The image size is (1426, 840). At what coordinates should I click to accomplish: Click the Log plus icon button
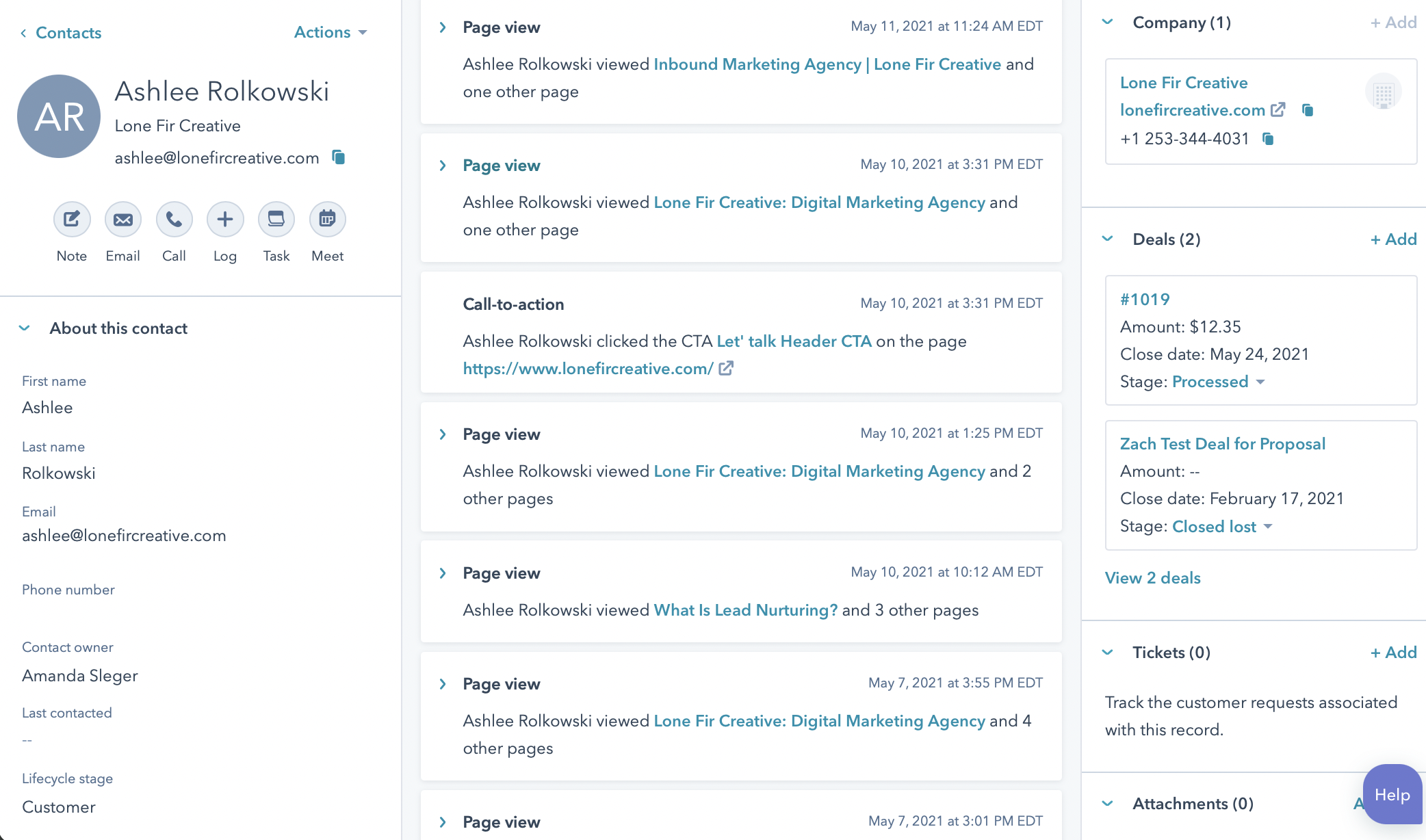(225, 220)
